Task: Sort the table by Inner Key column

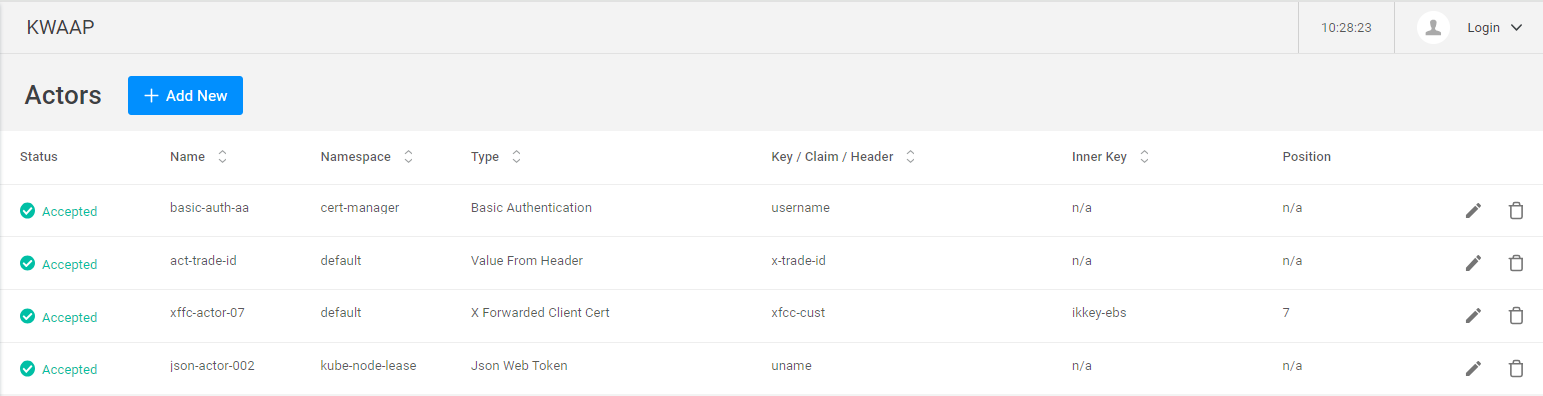Action: [1144, 157]
